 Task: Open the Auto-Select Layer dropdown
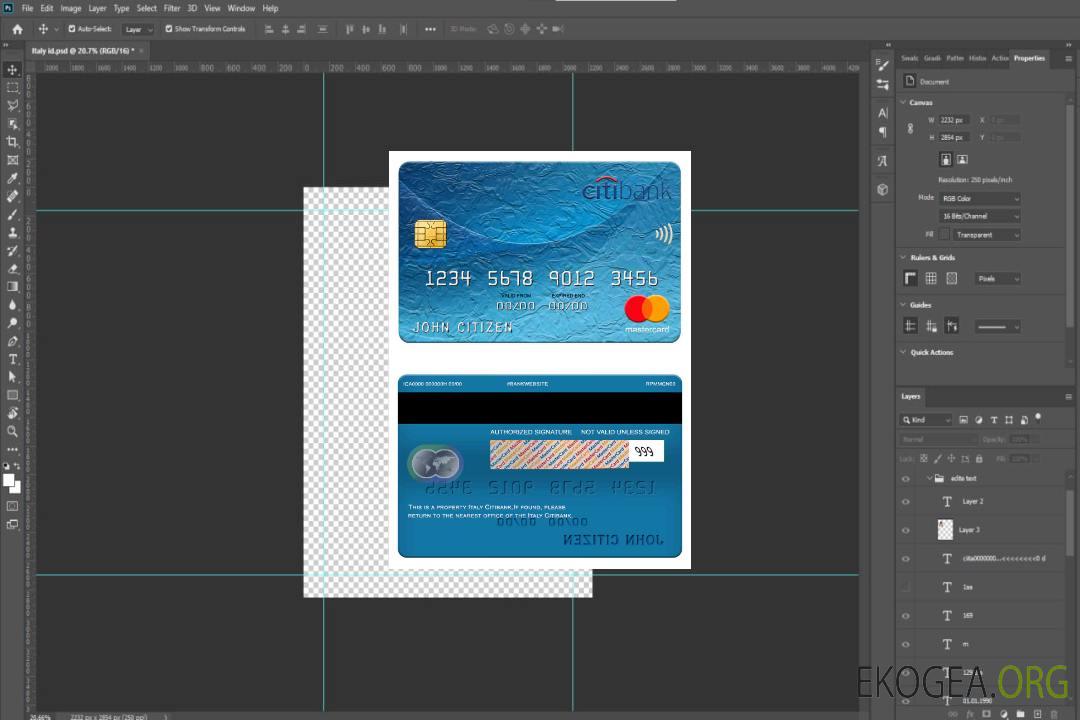[x=138, y=29]
